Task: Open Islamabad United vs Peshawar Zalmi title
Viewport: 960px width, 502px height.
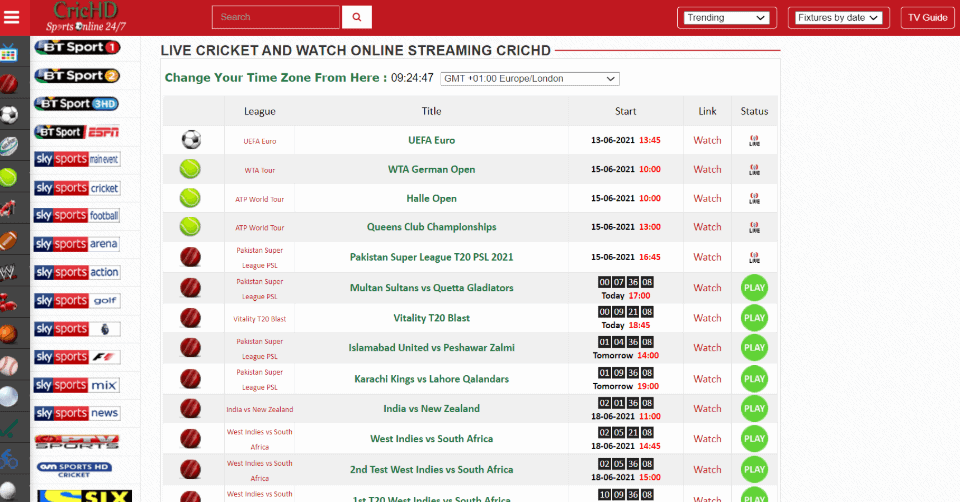Action: tap(432, 348)
